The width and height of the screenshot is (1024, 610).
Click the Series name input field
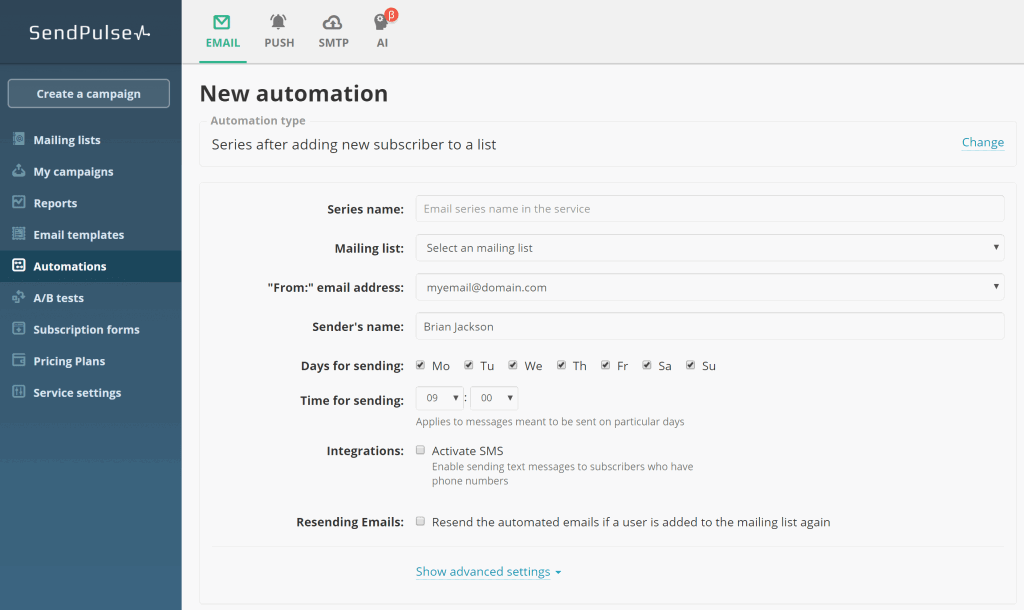710,208
